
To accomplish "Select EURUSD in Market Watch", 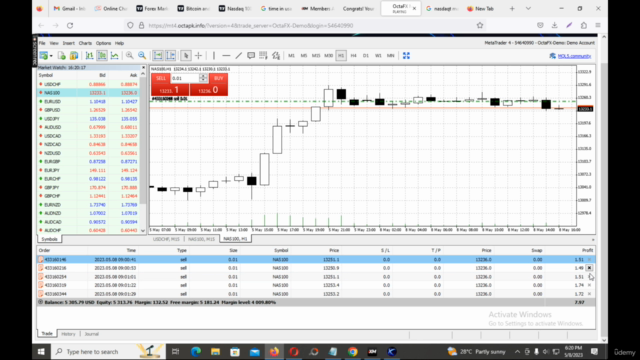I will tap(89, 101).
